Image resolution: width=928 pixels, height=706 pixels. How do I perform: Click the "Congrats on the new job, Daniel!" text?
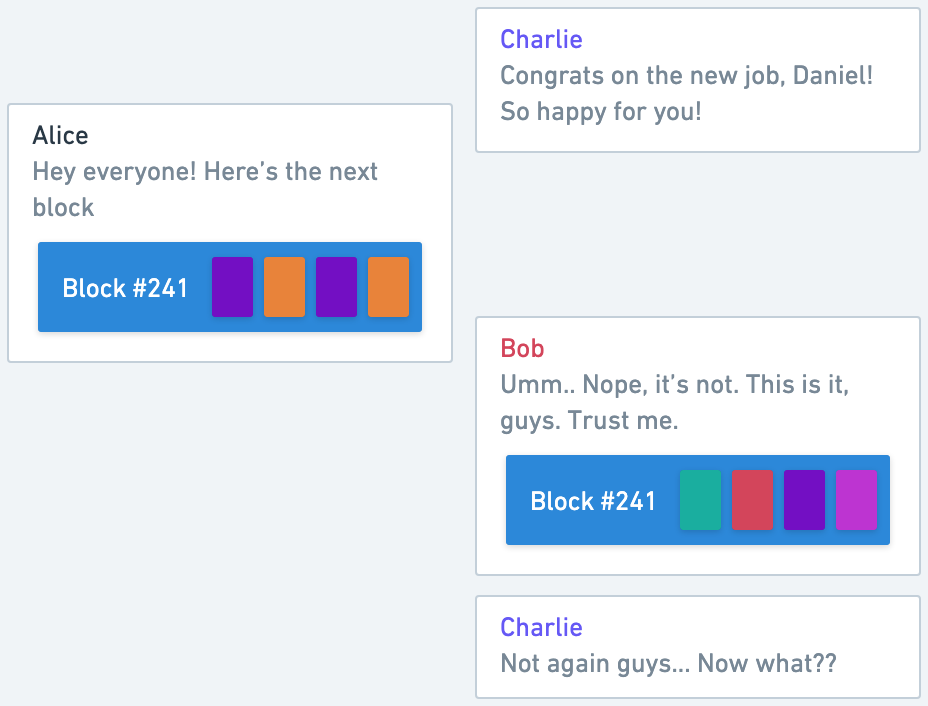[x=687, y=76]
